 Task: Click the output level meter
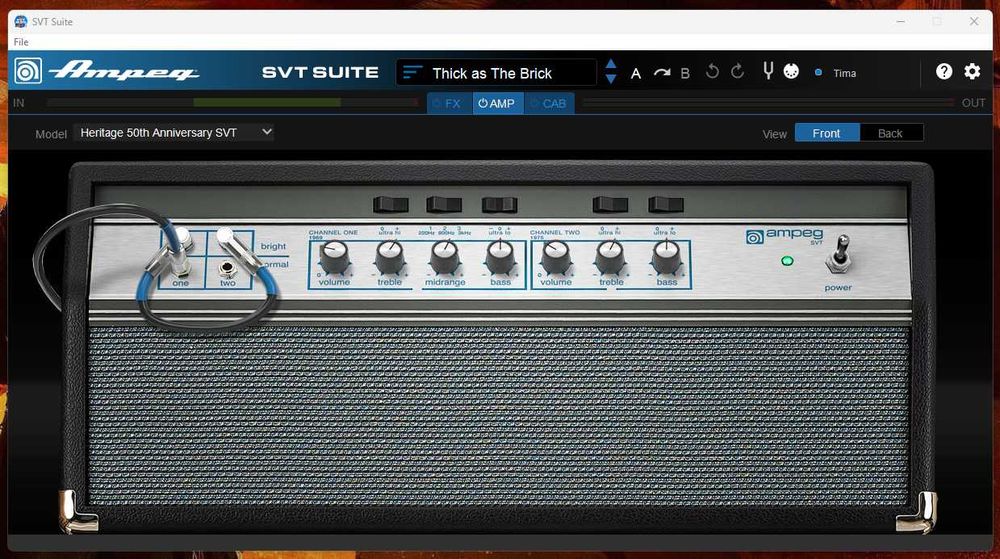(x=768, y=103)
